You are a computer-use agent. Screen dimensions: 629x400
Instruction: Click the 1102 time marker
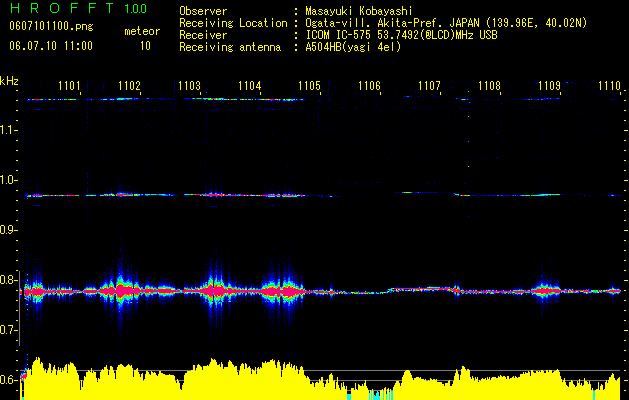coord(129,86)
